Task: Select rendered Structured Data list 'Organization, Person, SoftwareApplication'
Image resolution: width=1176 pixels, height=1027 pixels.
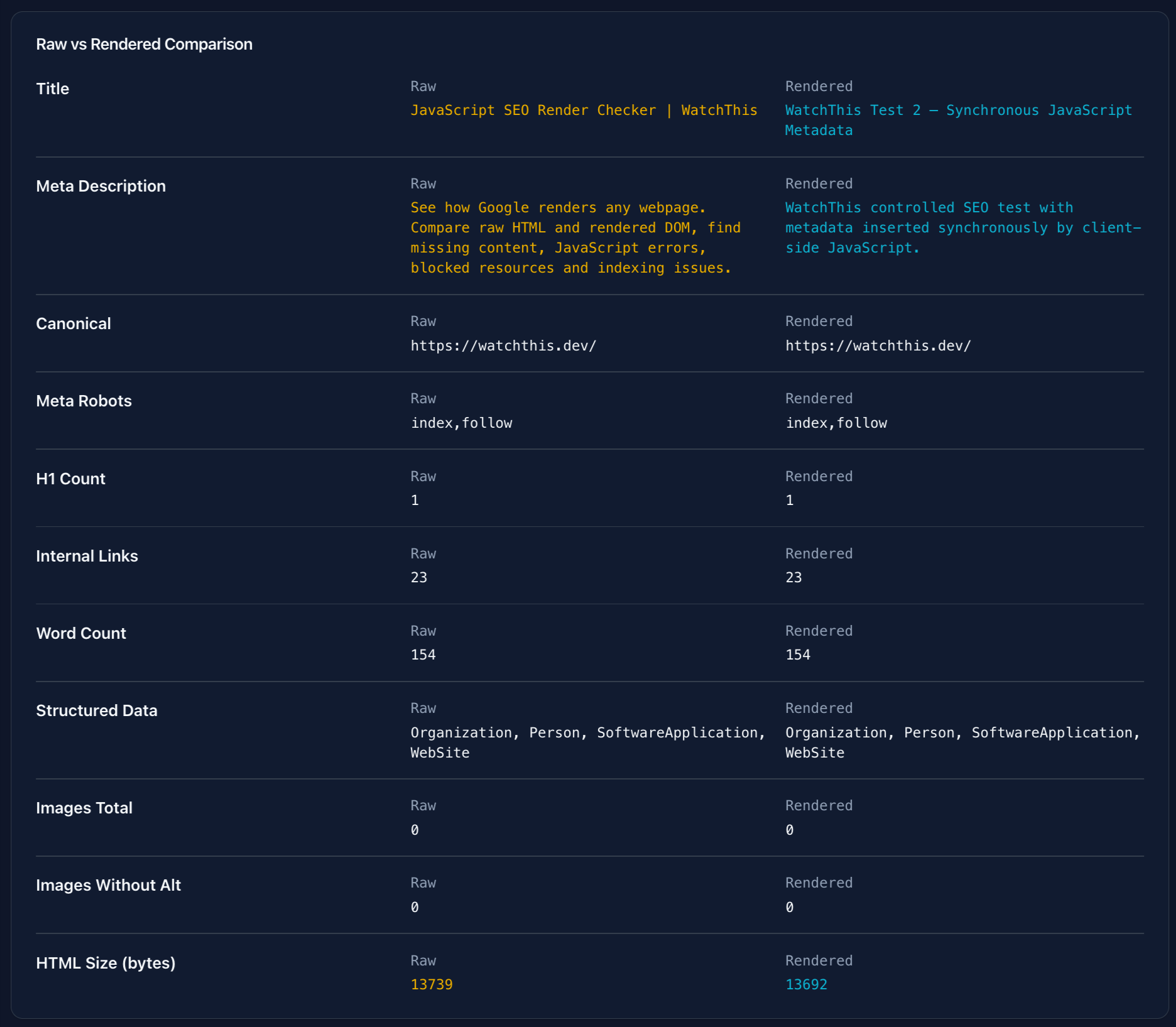Action: pos(963,743)
